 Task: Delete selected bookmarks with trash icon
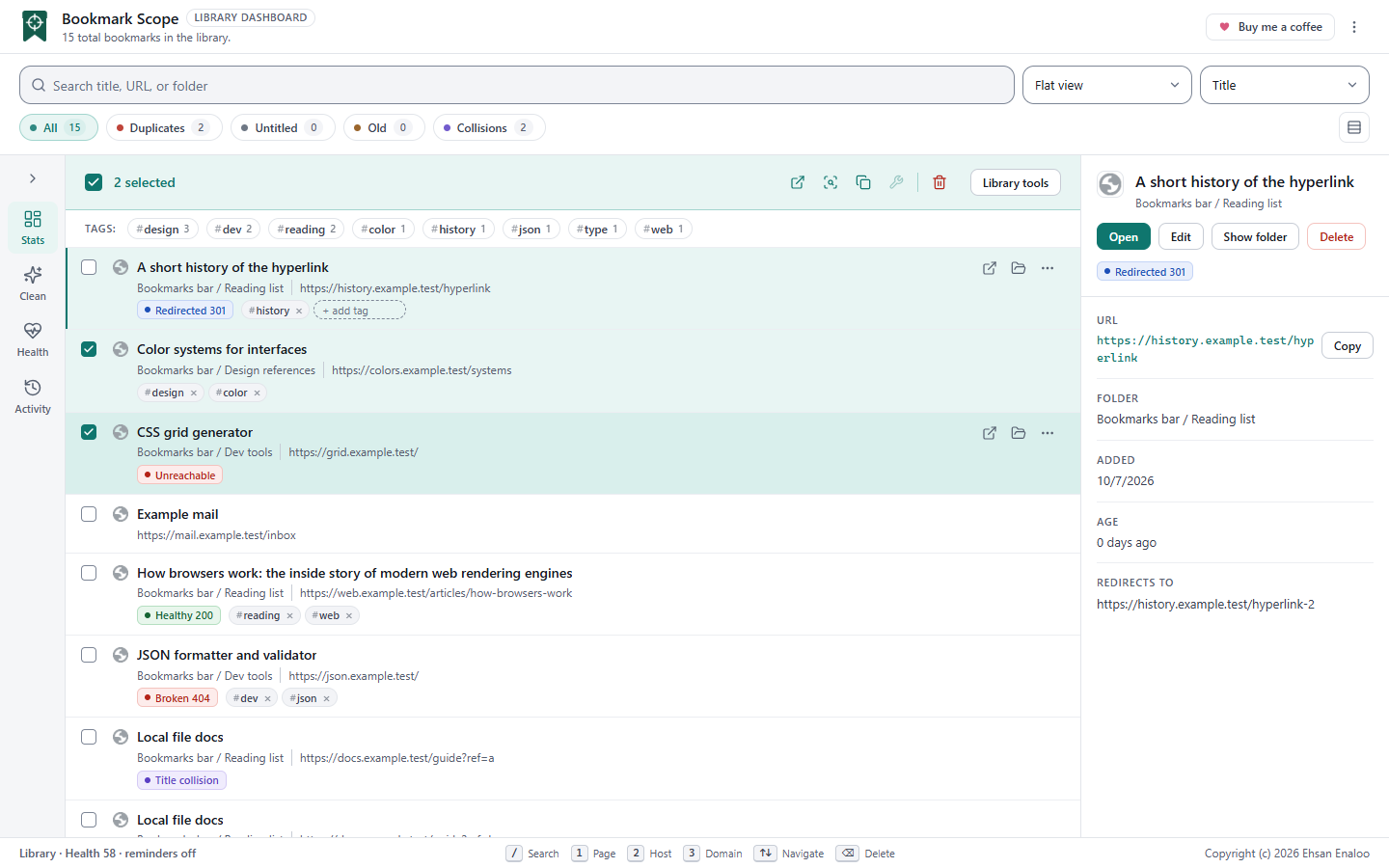940,182
